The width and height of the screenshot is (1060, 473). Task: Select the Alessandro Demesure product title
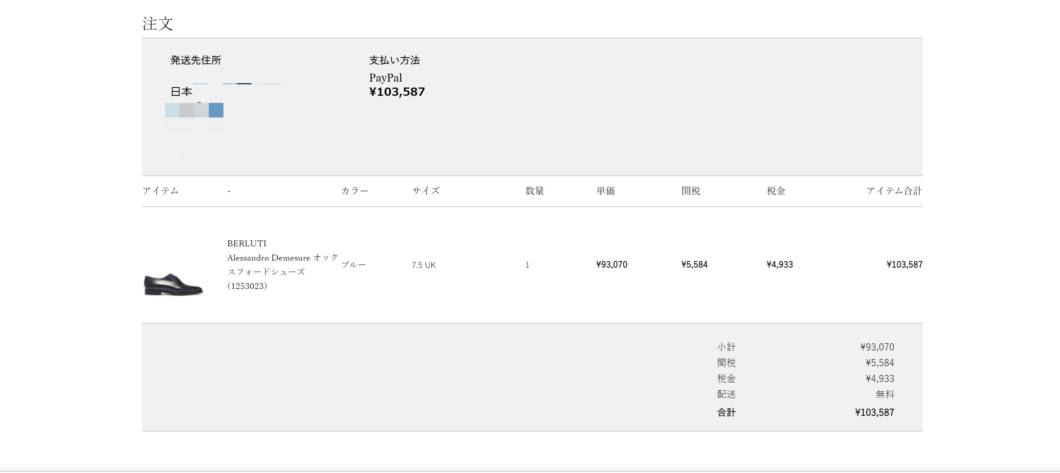(x=283, y=264)
